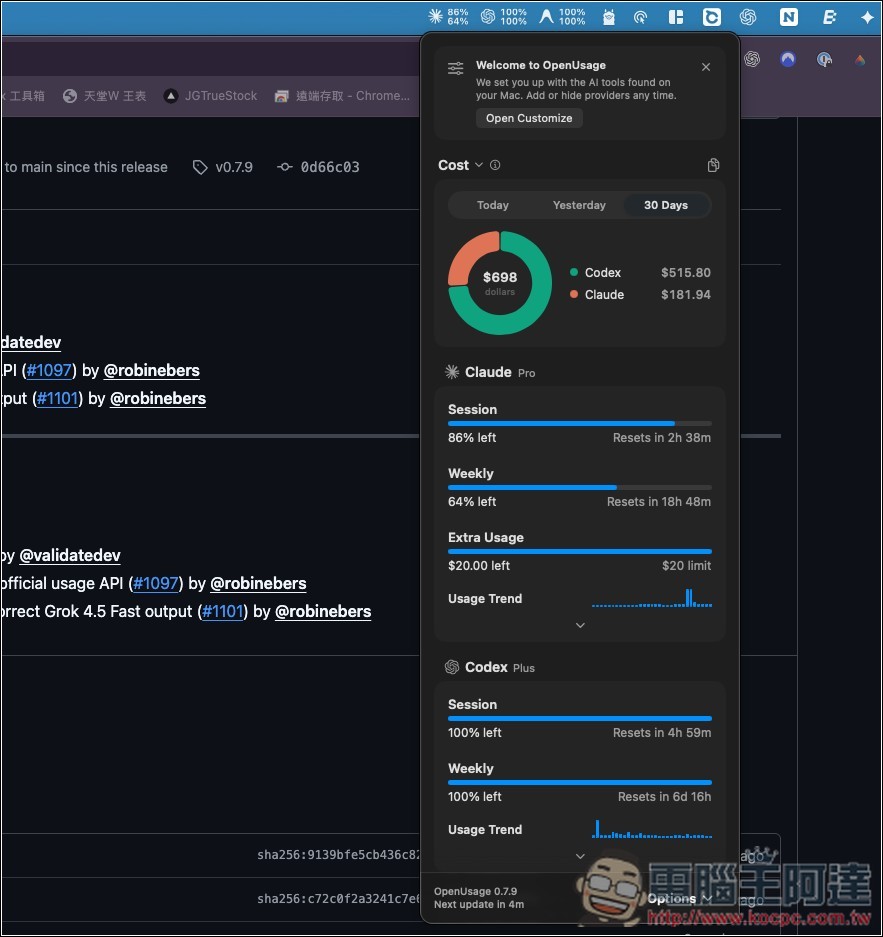Click the Claude $181.94 amount
Viewport: 883px width, 937px height.
pyautogui.click(x=685, y=295)
